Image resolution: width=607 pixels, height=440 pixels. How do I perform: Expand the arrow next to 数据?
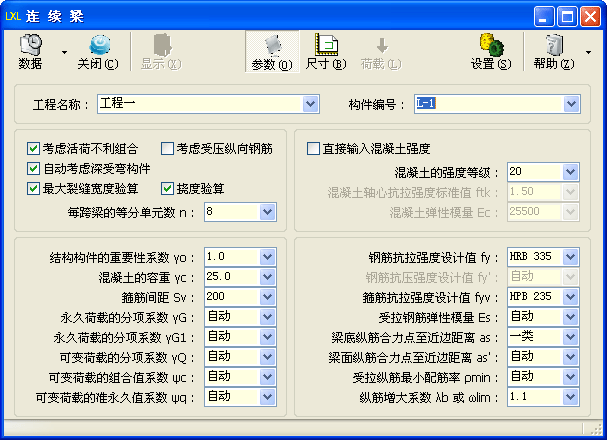[x=64, y=52]
